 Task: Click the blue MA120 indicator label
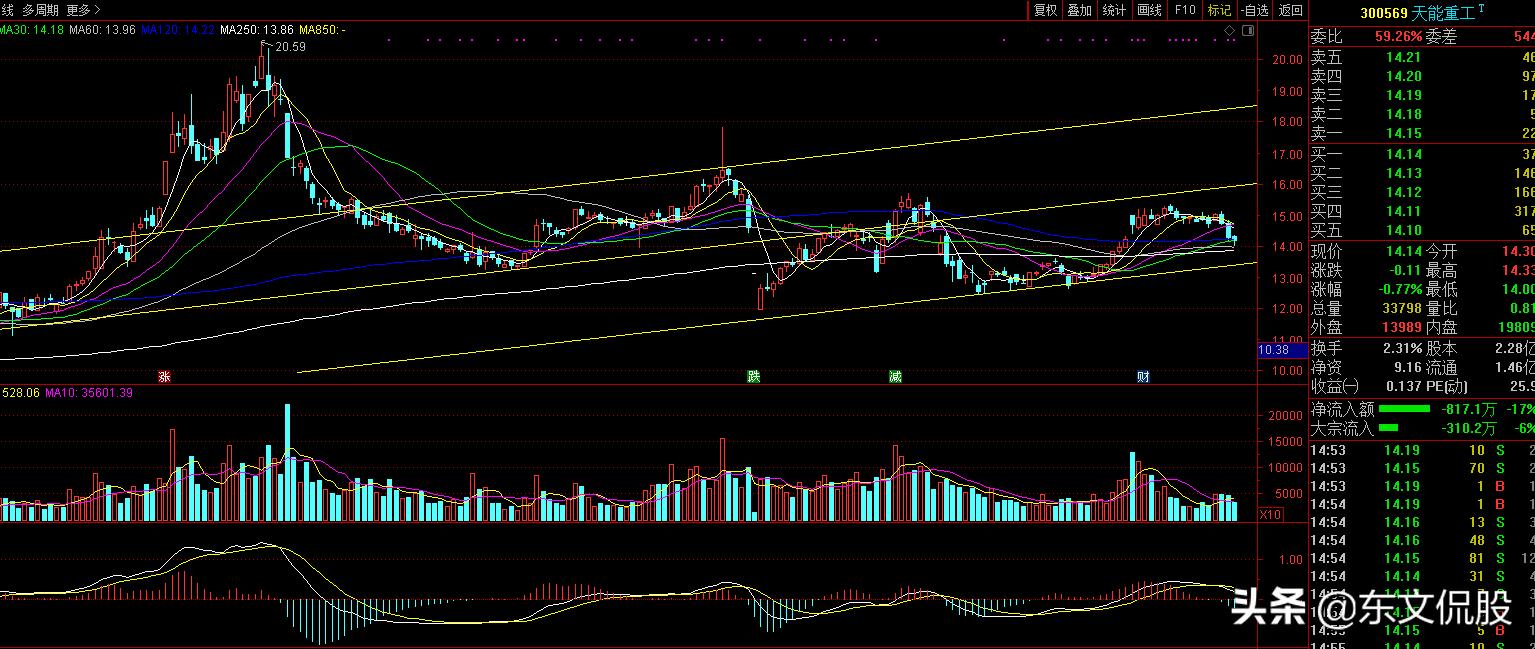pos(178,30)
